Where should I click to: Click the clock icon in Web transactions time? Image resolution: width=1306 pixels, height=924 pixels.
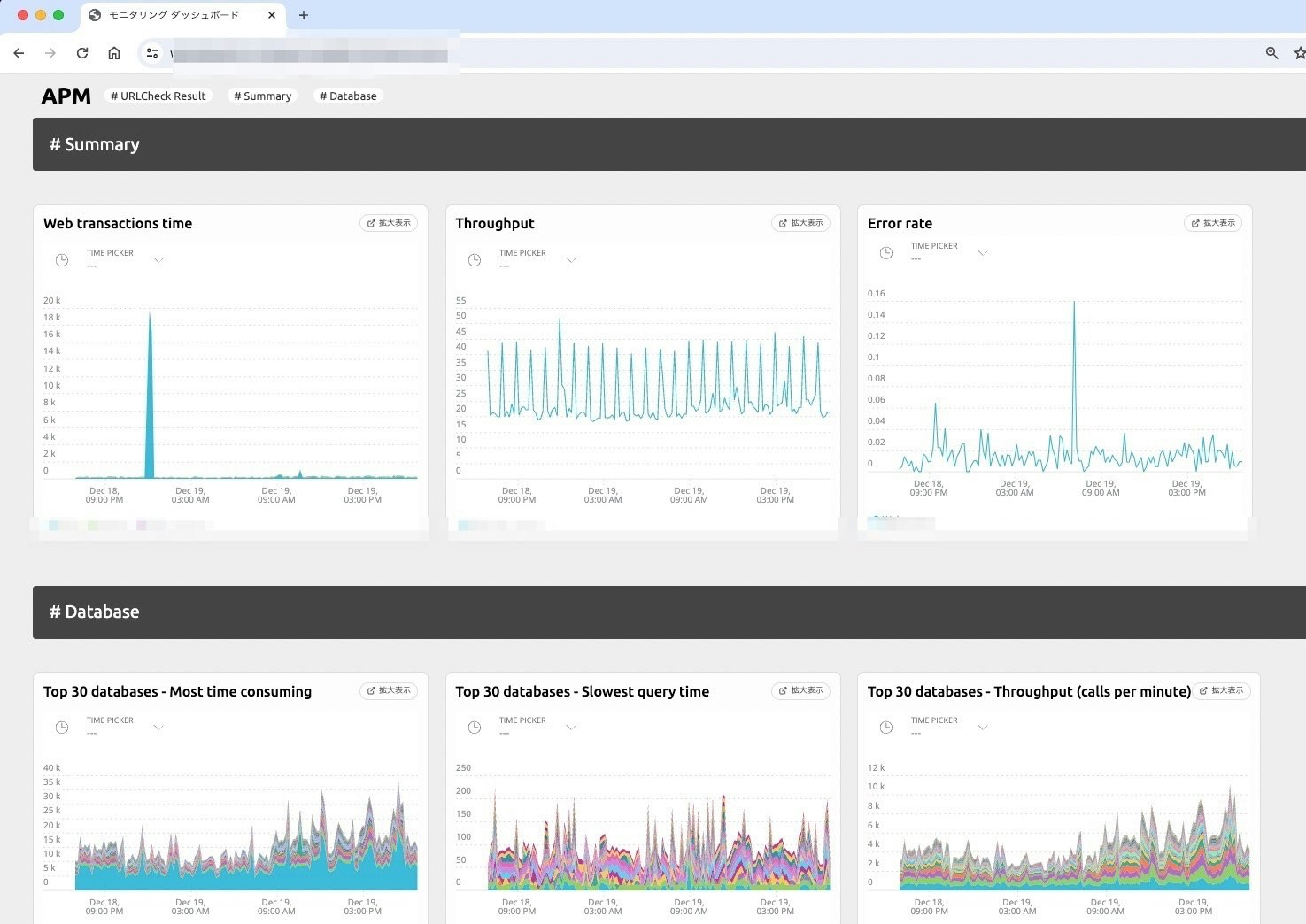click(62, 260)
